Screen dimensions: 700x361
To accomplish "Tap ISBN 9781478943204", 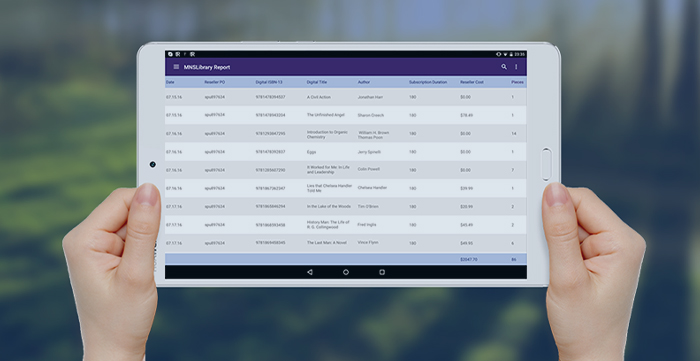I will coord(271,115).
